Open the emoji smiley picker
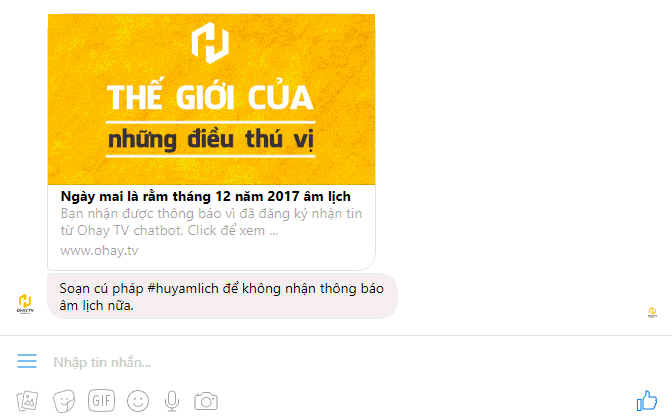This screenshot has height=416, width=672. click(138, 401)
